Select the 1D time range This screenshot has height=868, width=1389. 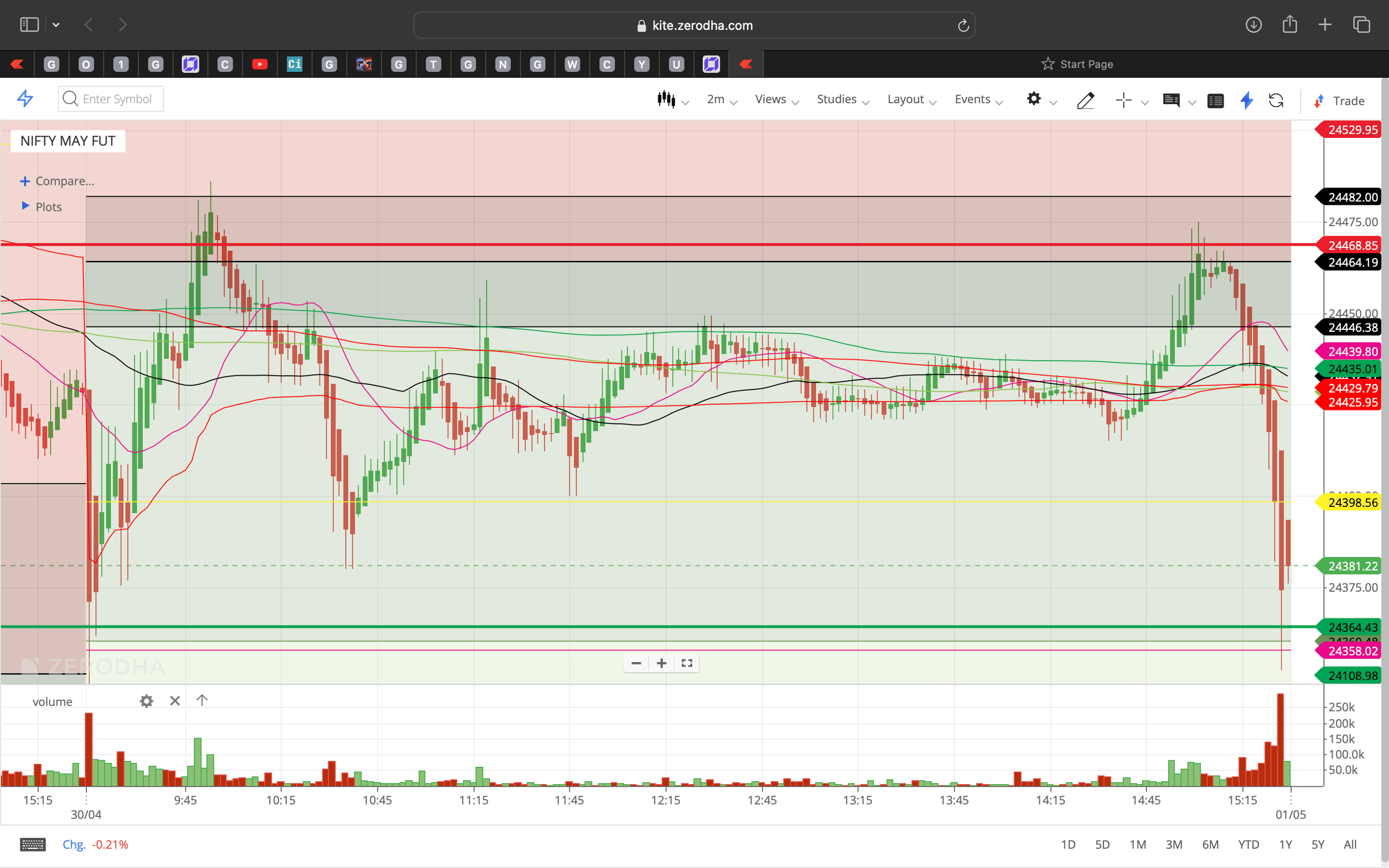point(1069,844)
